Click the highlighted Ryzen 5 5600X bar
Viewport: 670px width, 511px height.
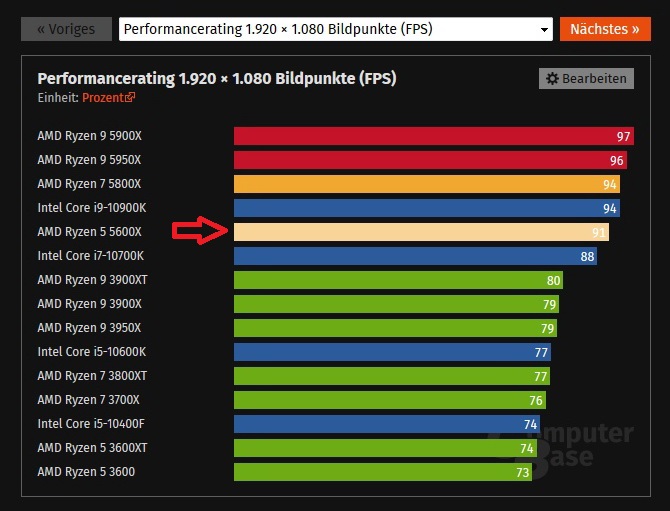[x=421, y=232]
